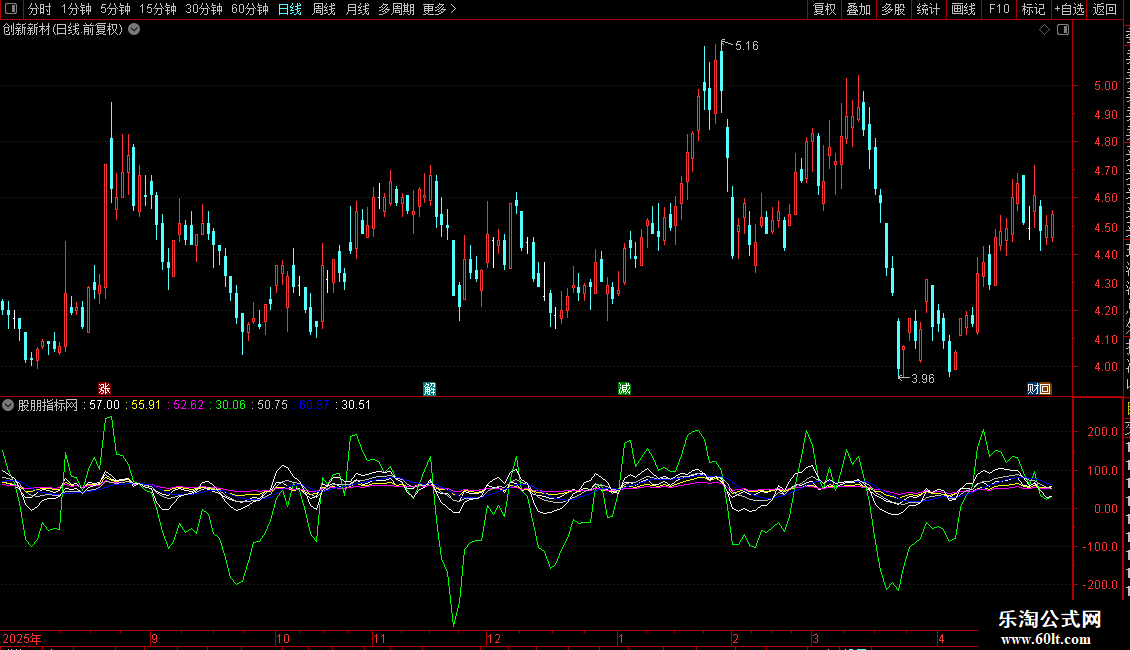
Task: Switch to 月线 monthly chart
Action: (x=357, y=9)
